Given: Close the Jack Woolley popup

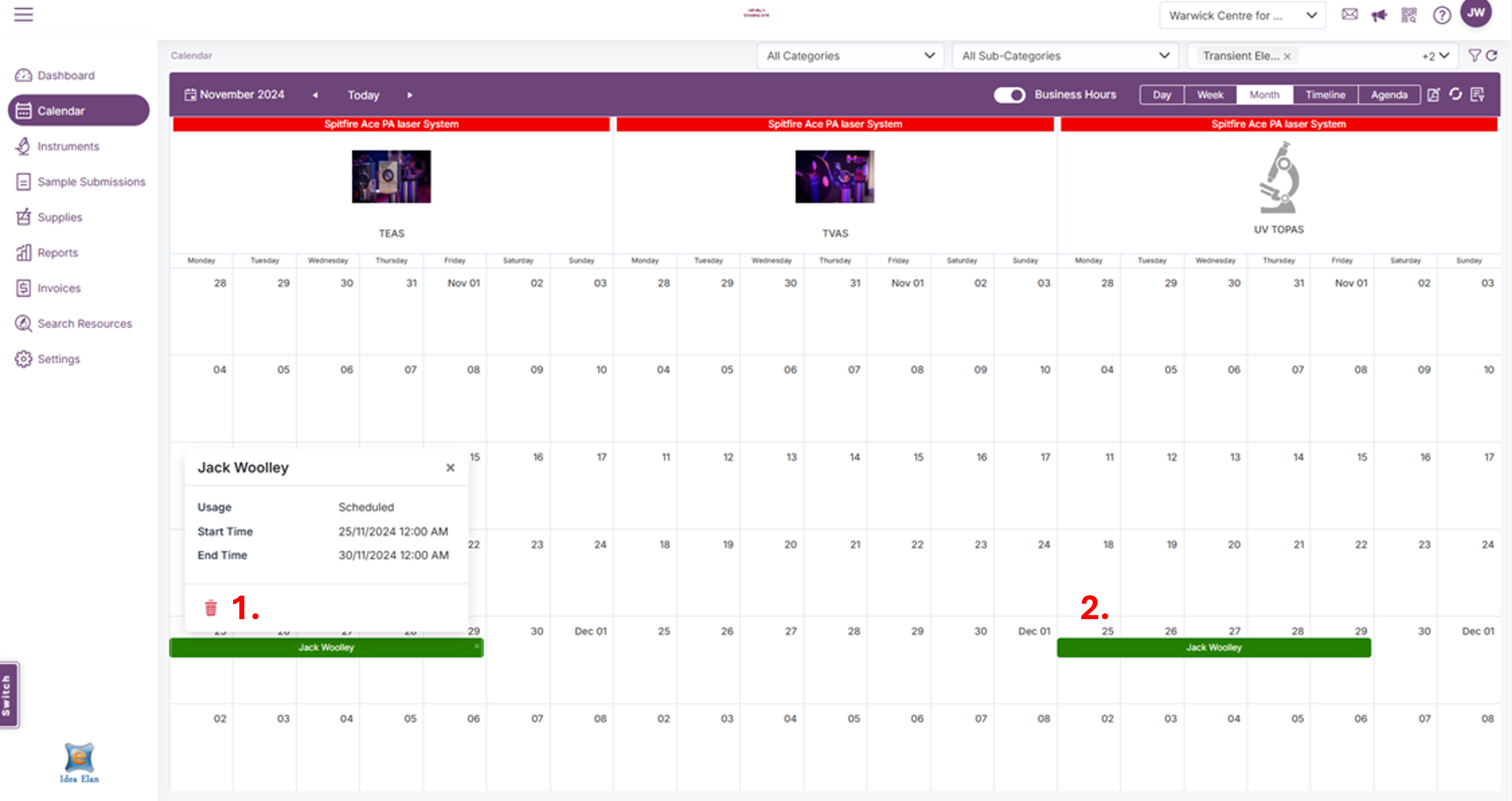Looking at the screenshot, I should [x=450, y=468].
